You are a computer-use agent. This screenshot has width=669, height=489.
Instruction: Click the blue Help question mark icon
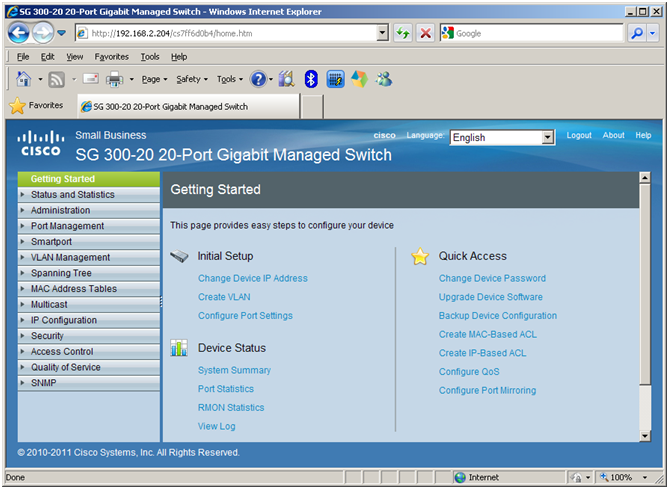pyautogui.click(x=258, y=79)
